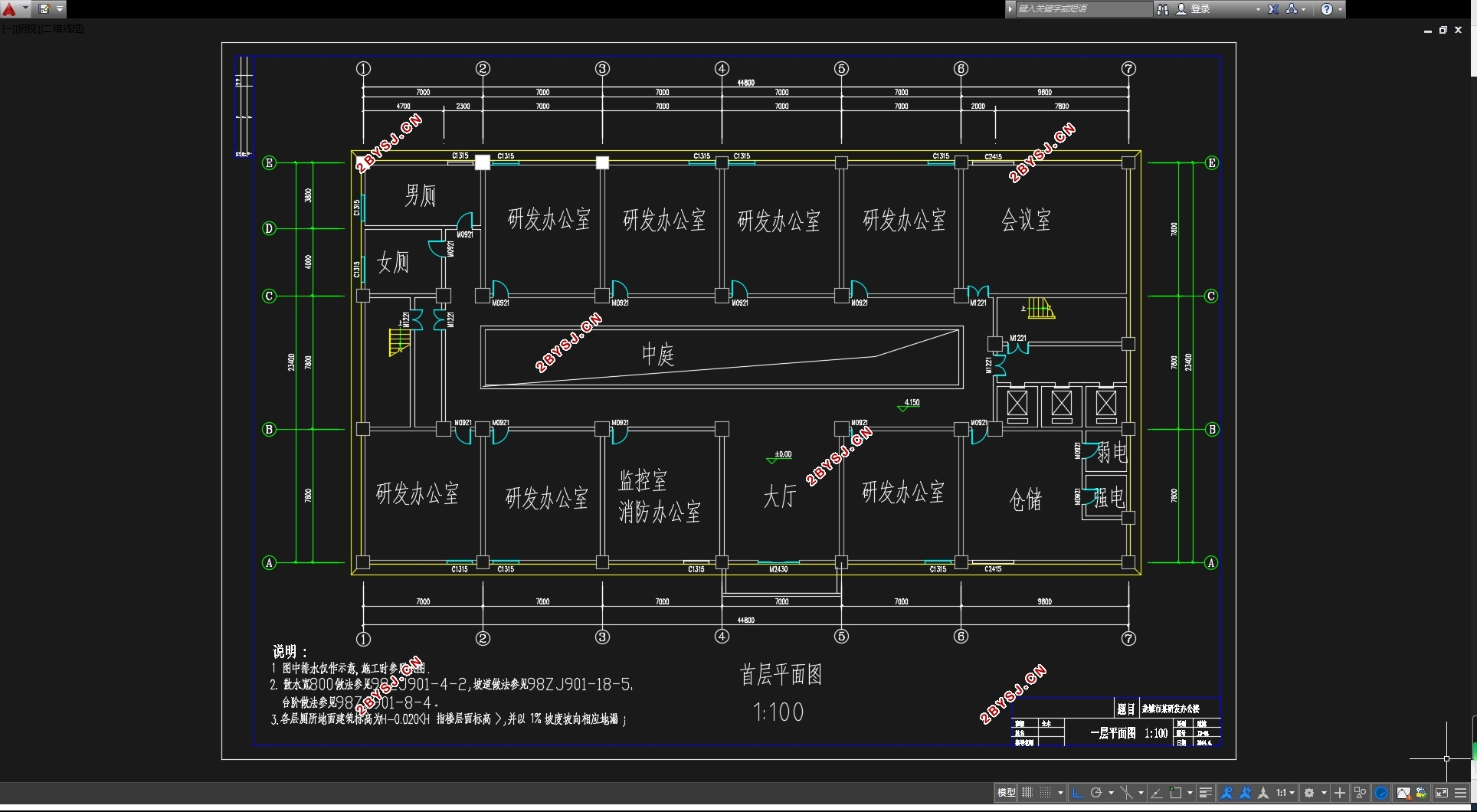Open the 二维线框 visual style menu

[x=62, y=29]
